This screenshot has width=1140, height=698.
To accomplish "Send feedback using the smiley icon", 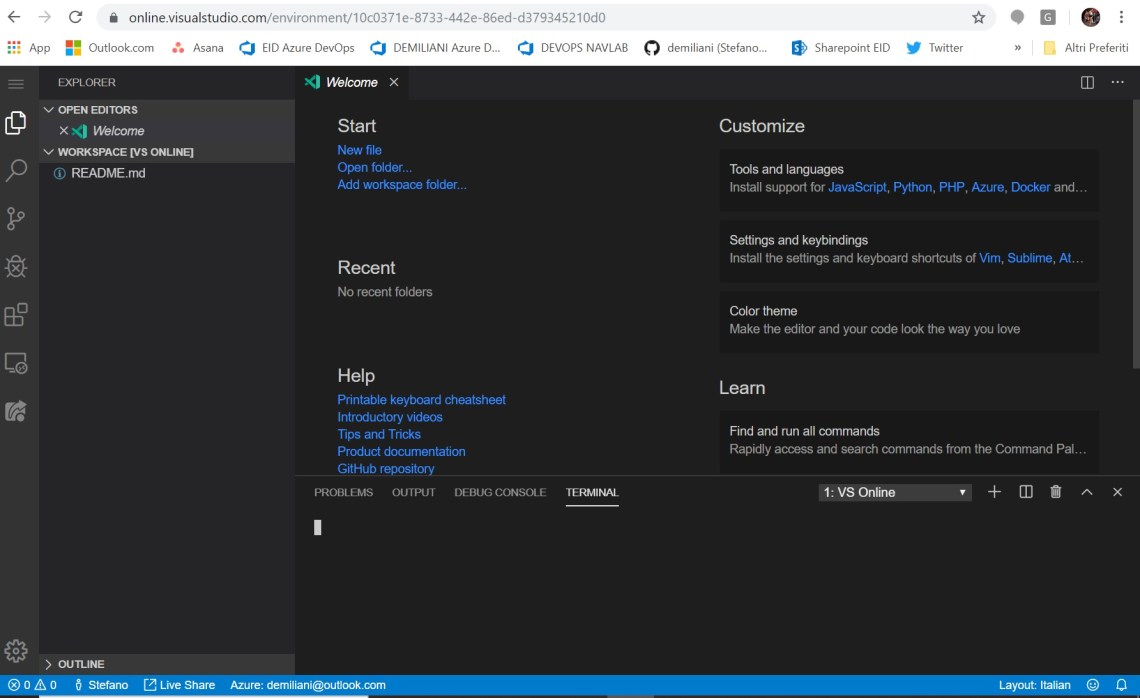I will tap(1092, 685).
